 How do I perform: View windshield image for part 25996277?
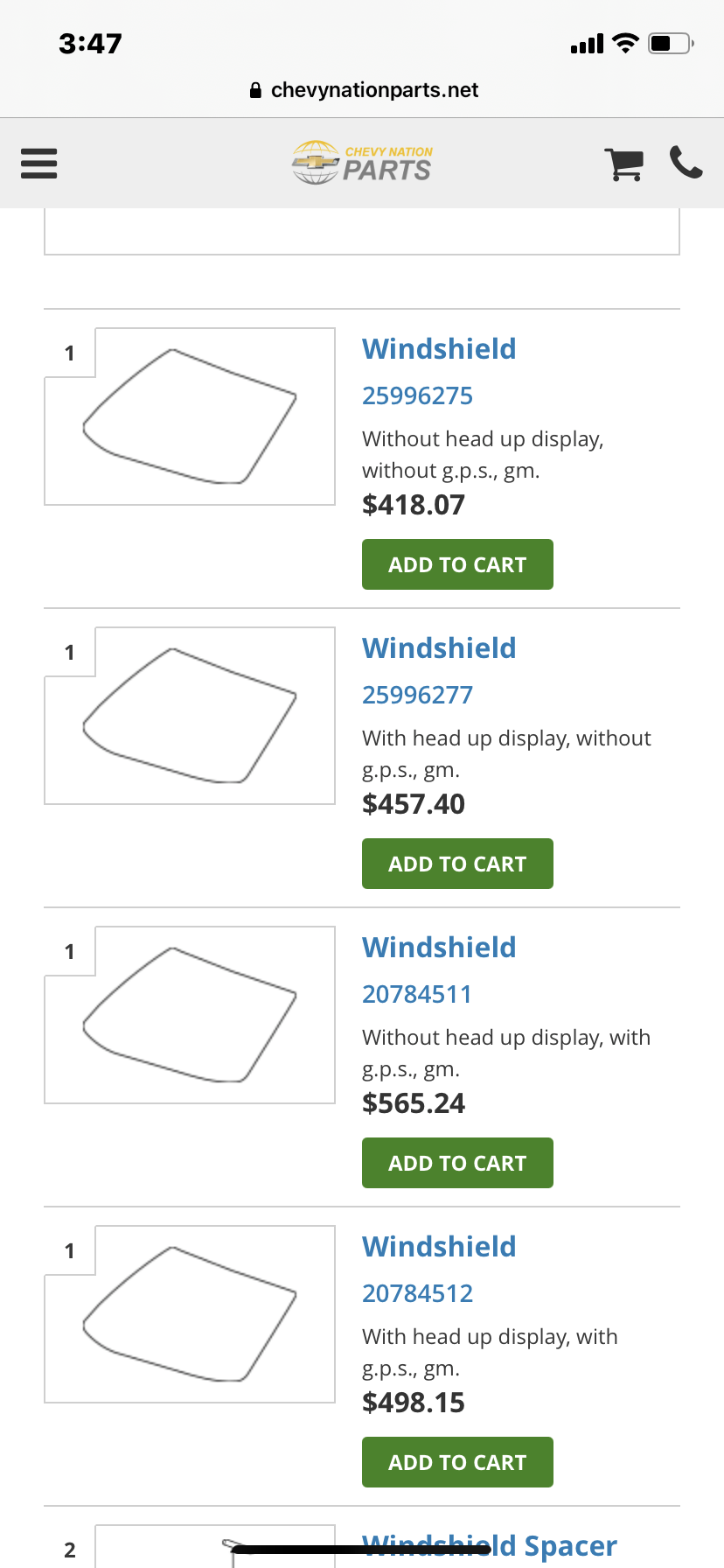191,716
